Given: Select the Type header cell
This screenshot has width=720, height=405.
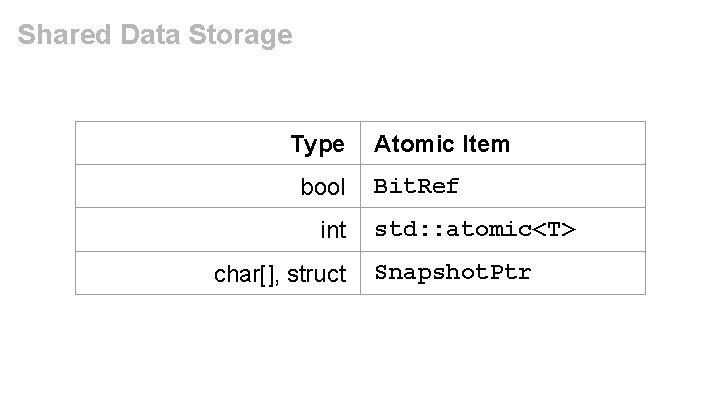Looking at the screenshot, I should pos(318,144).
